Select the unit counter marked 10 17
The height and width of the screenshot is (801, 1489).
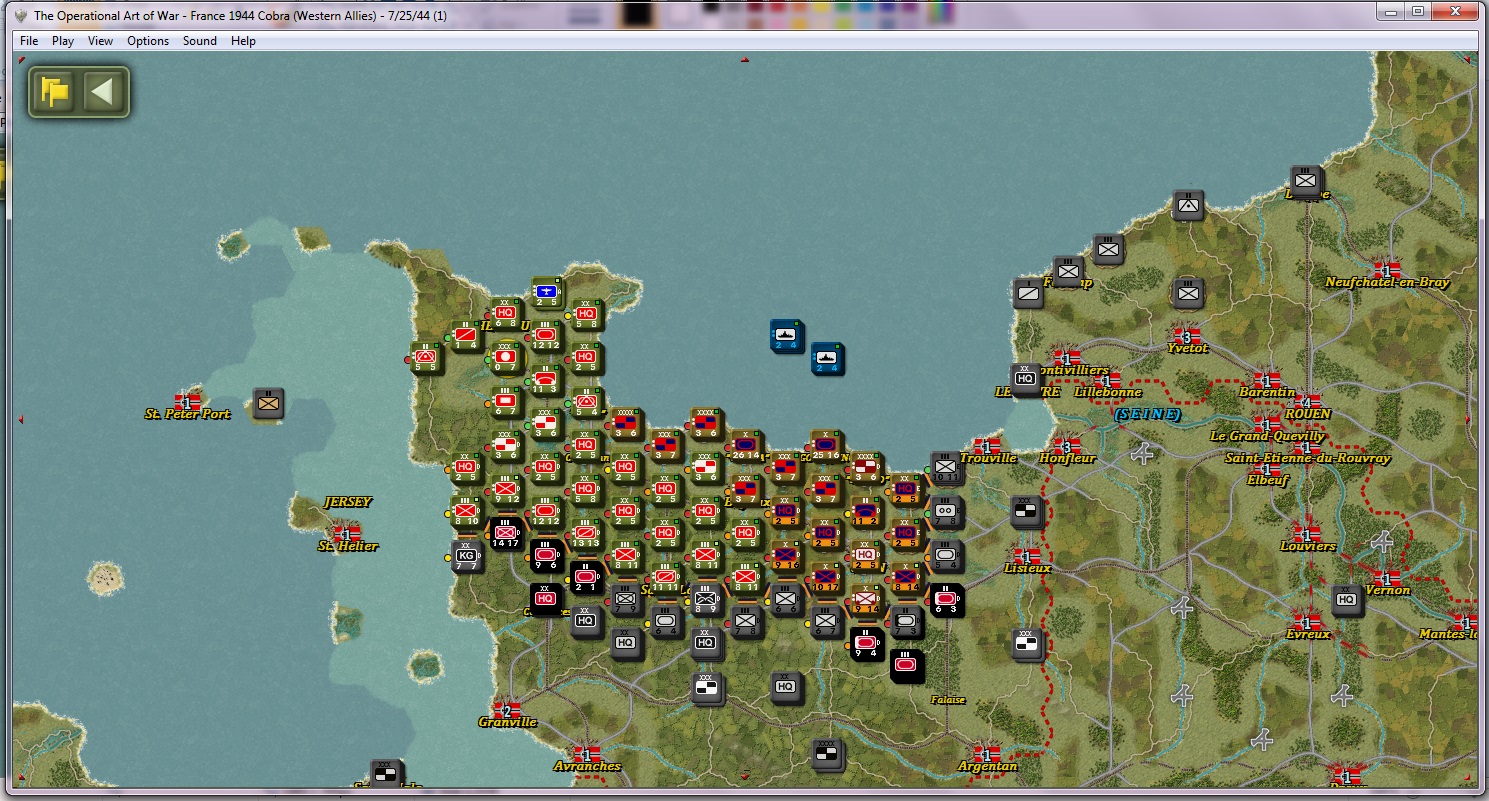click(x=826, y=577)
